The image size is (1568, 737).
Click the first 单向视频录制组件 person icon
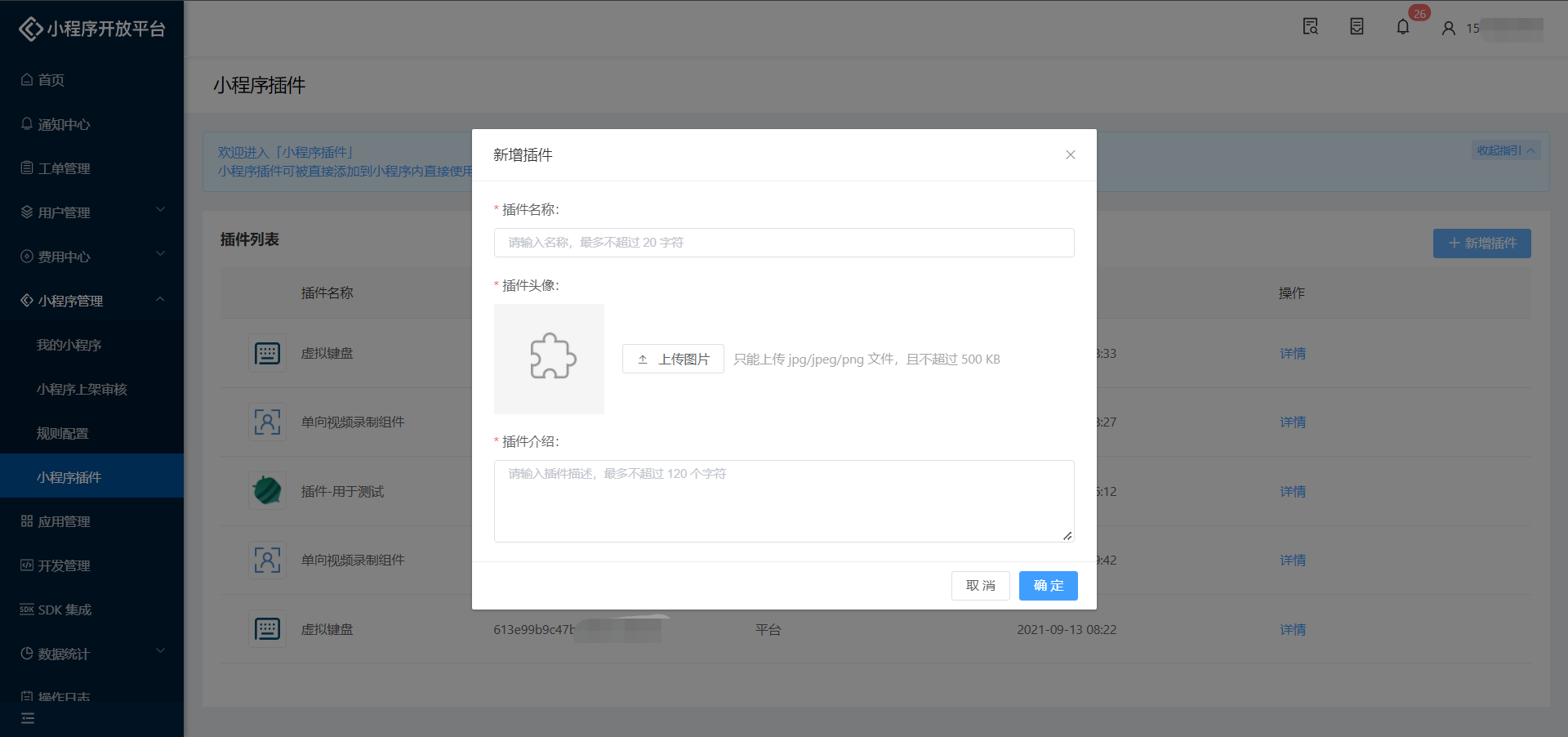coord(267,422)
